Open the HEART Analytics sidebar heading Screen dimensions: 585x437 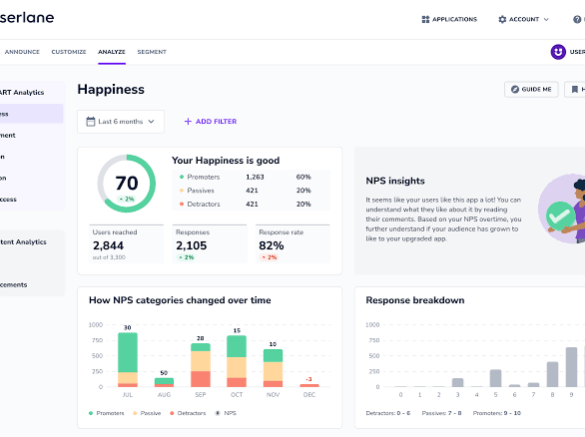click(x=22, y=93)
